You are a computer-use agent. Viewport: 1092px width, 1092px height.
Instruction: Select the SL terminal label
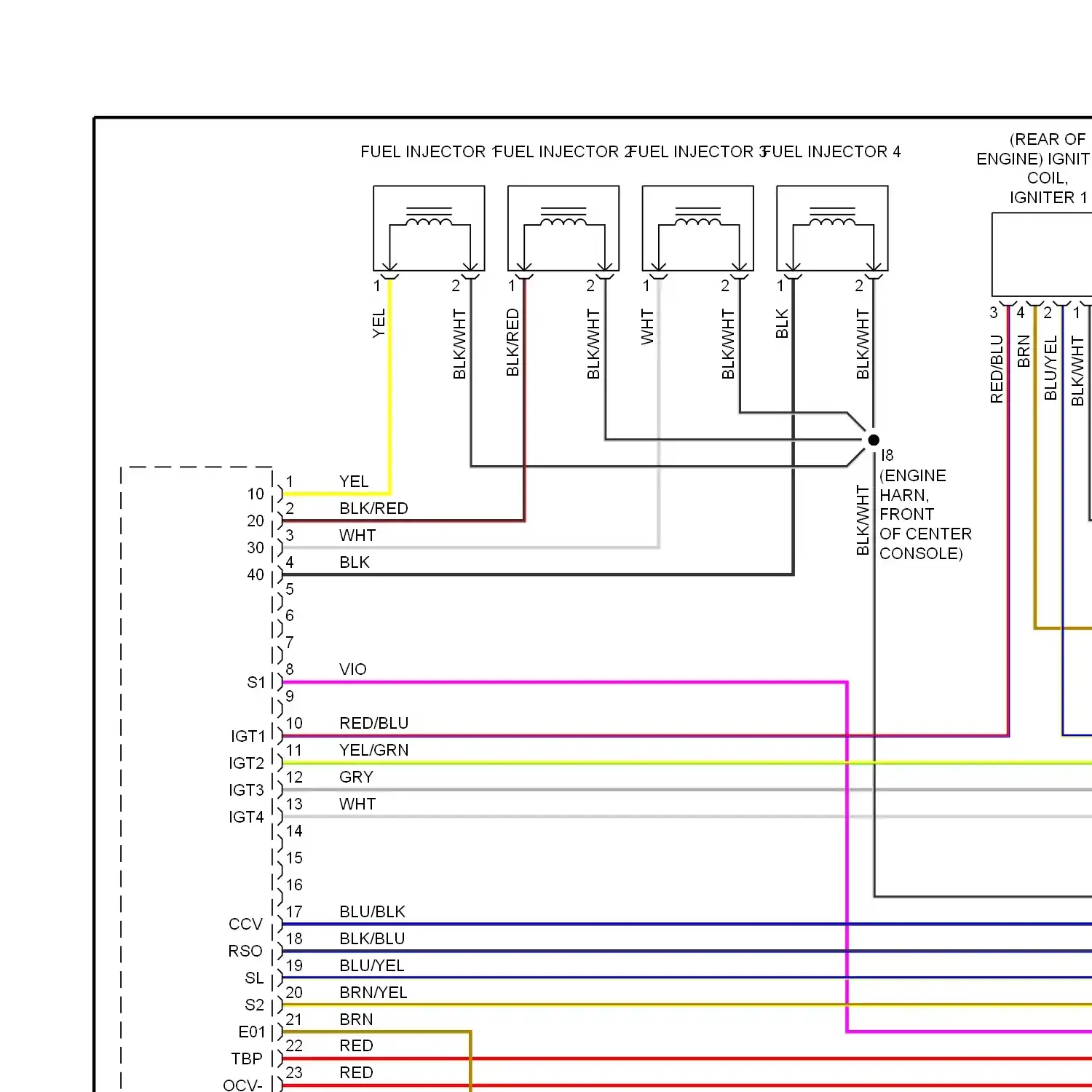pyautogui.click(x=254, y=978)
